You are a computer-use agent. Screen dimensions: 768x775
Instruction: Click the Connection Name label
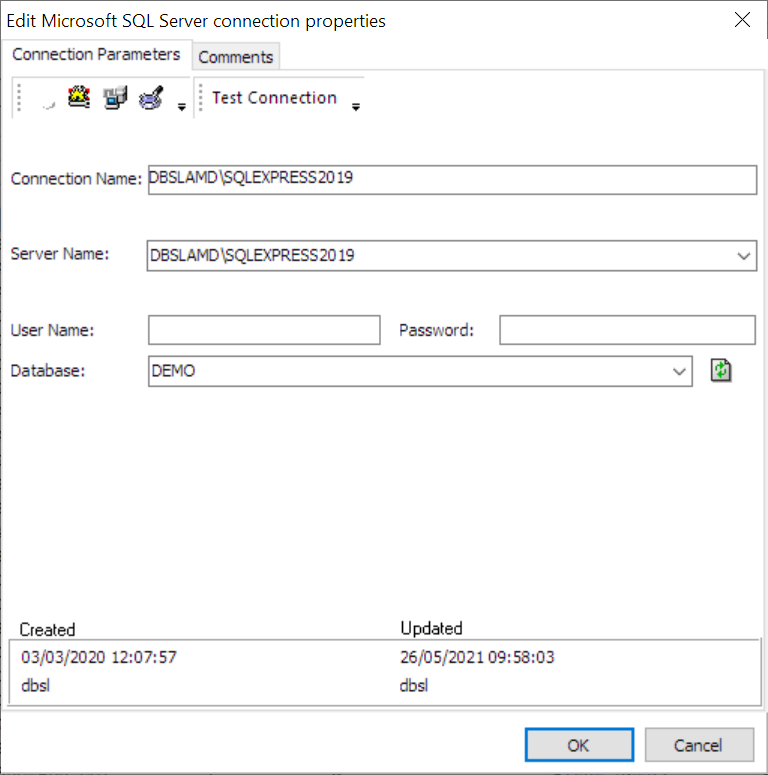(76, 178)
